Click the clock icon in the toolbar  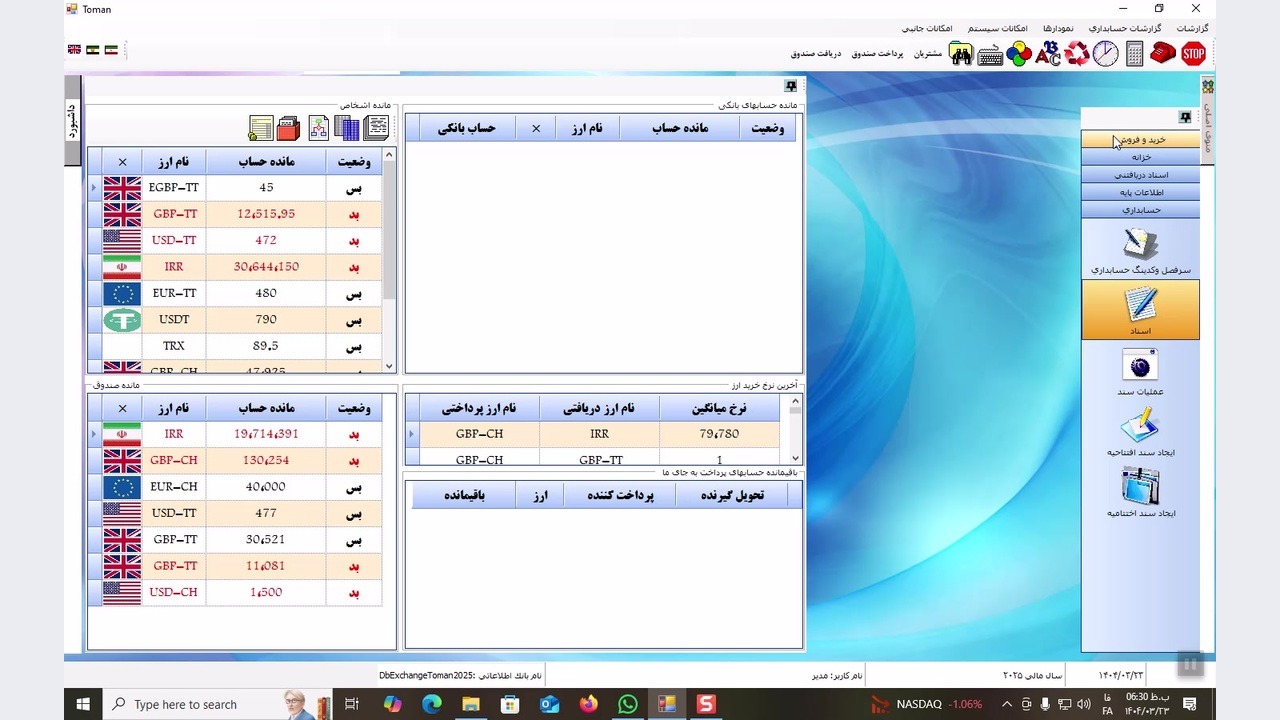coord(1106,54)
